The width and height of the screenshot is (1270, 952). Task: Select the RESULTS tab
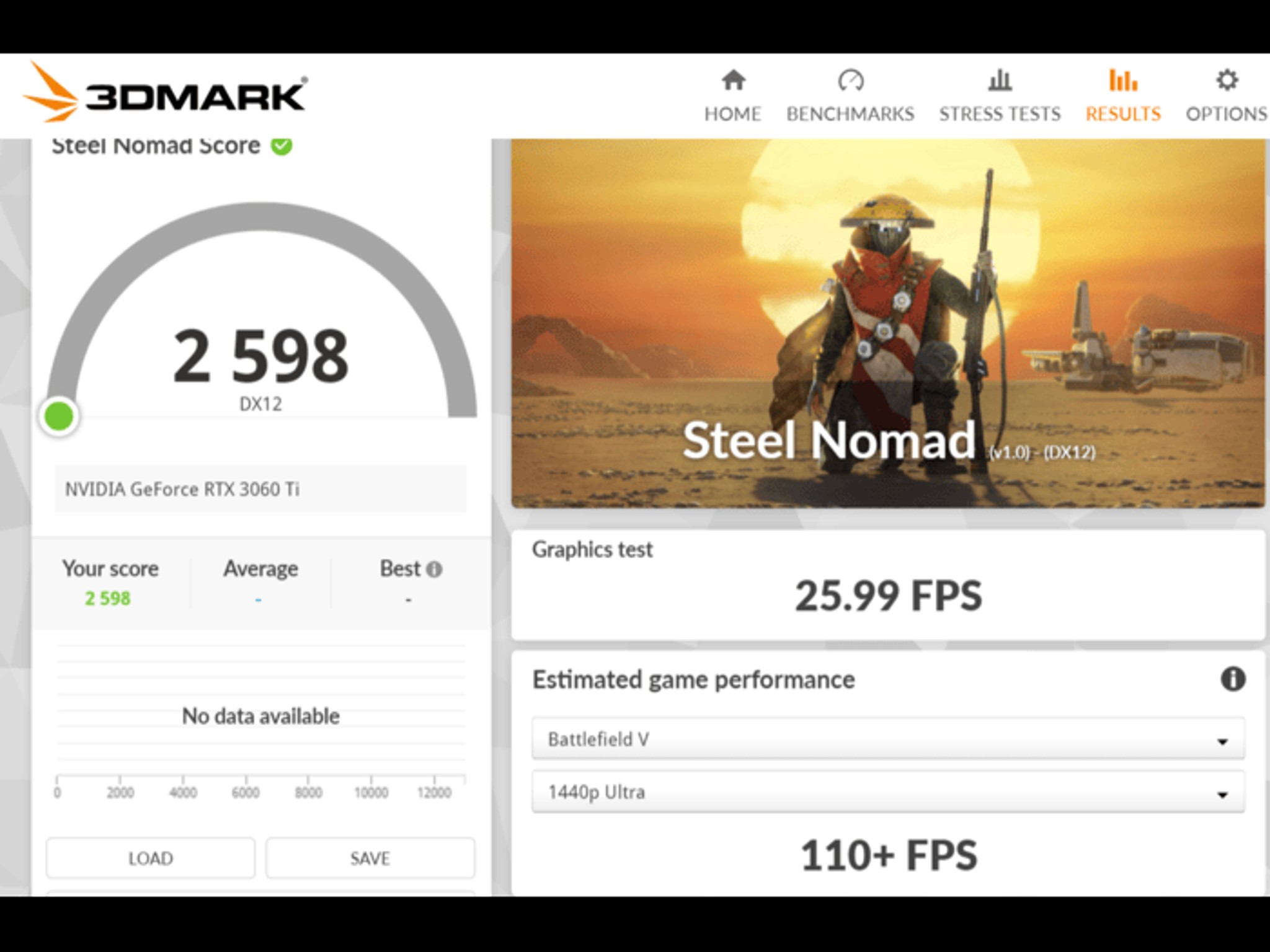[1123, 96]
